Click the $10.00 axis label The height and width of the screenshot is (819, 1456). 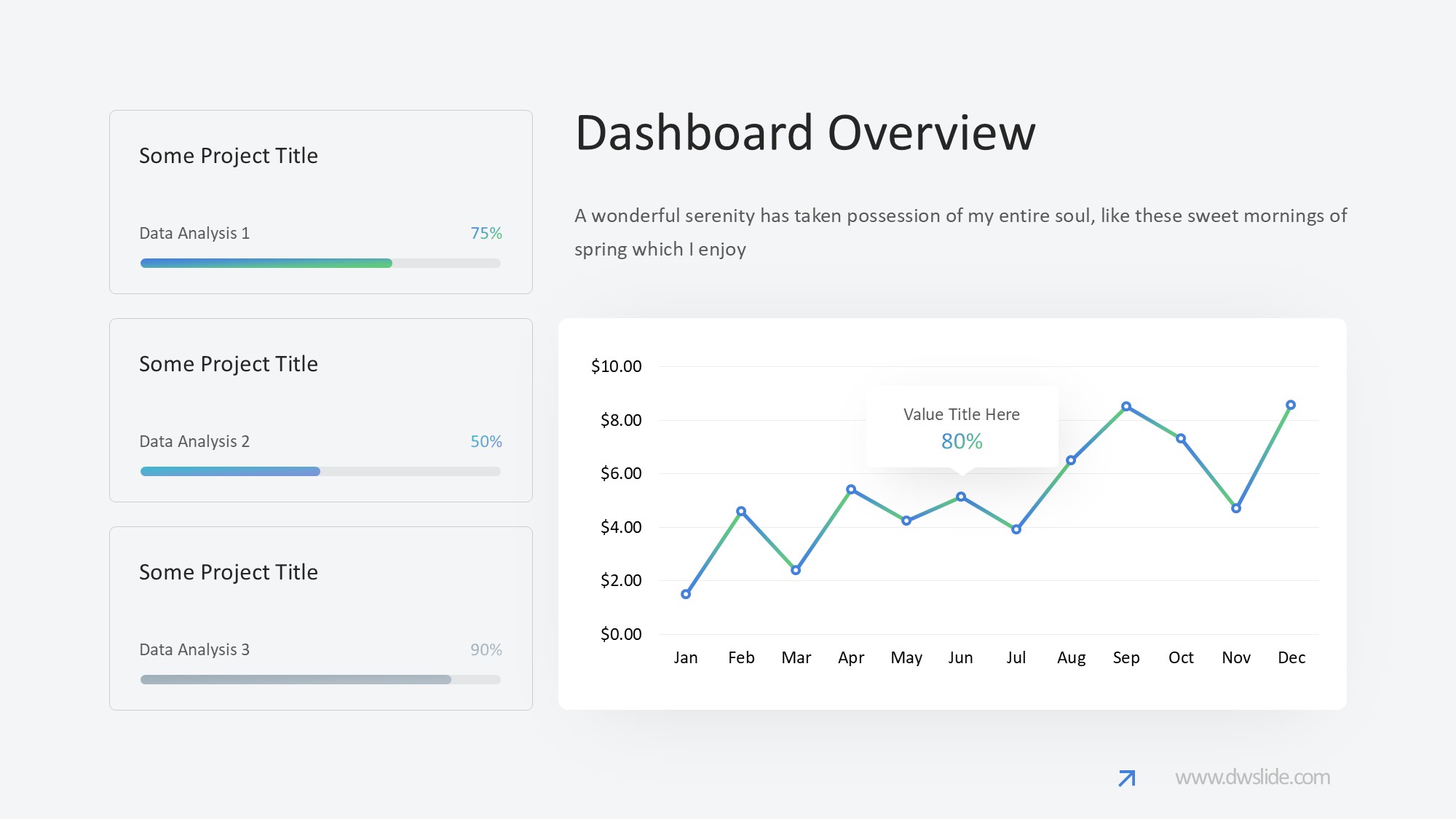point(616,366)
